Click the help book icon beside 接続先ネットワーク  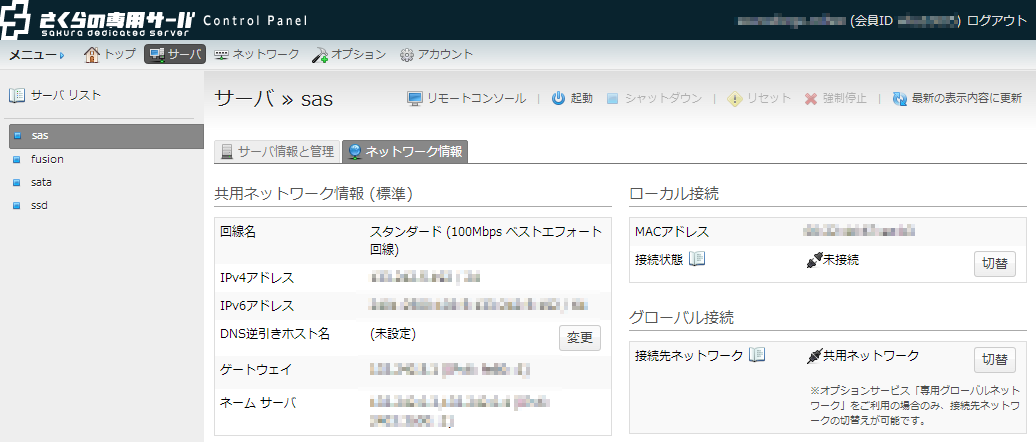tap(757, 355)
